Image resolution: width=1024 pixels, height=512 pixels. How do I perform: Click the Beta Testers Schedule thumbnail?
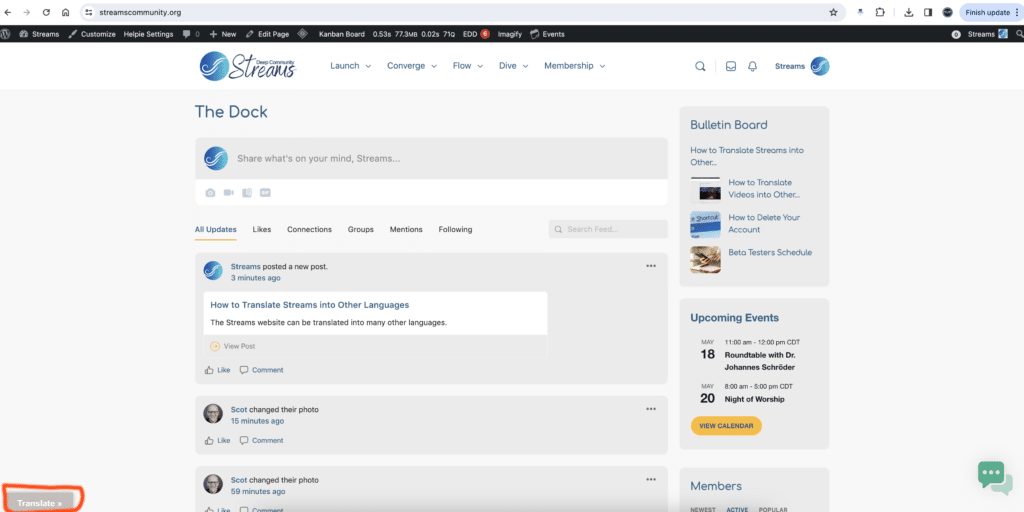(x=705, y=259)
